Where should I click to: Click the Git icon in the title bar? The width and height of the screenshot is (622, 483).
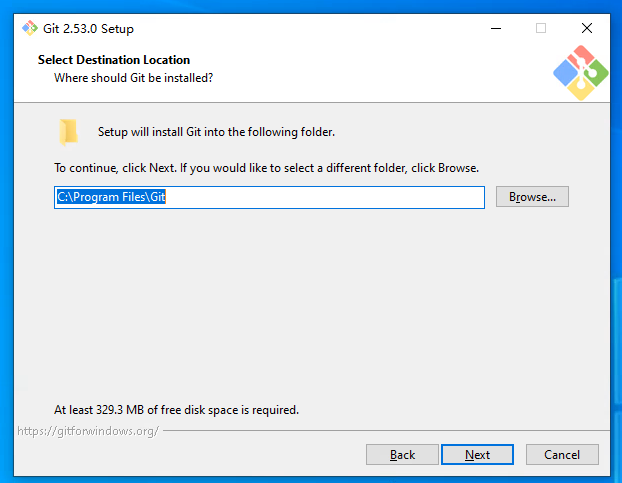[30, 28]
